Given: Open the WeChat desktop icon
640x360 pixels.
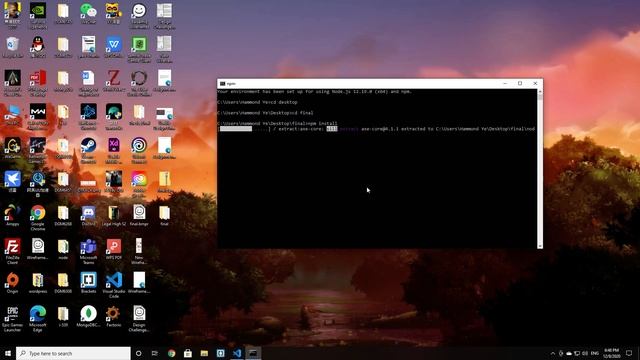Looking at the screenshot, I should (x=88, y=13).
